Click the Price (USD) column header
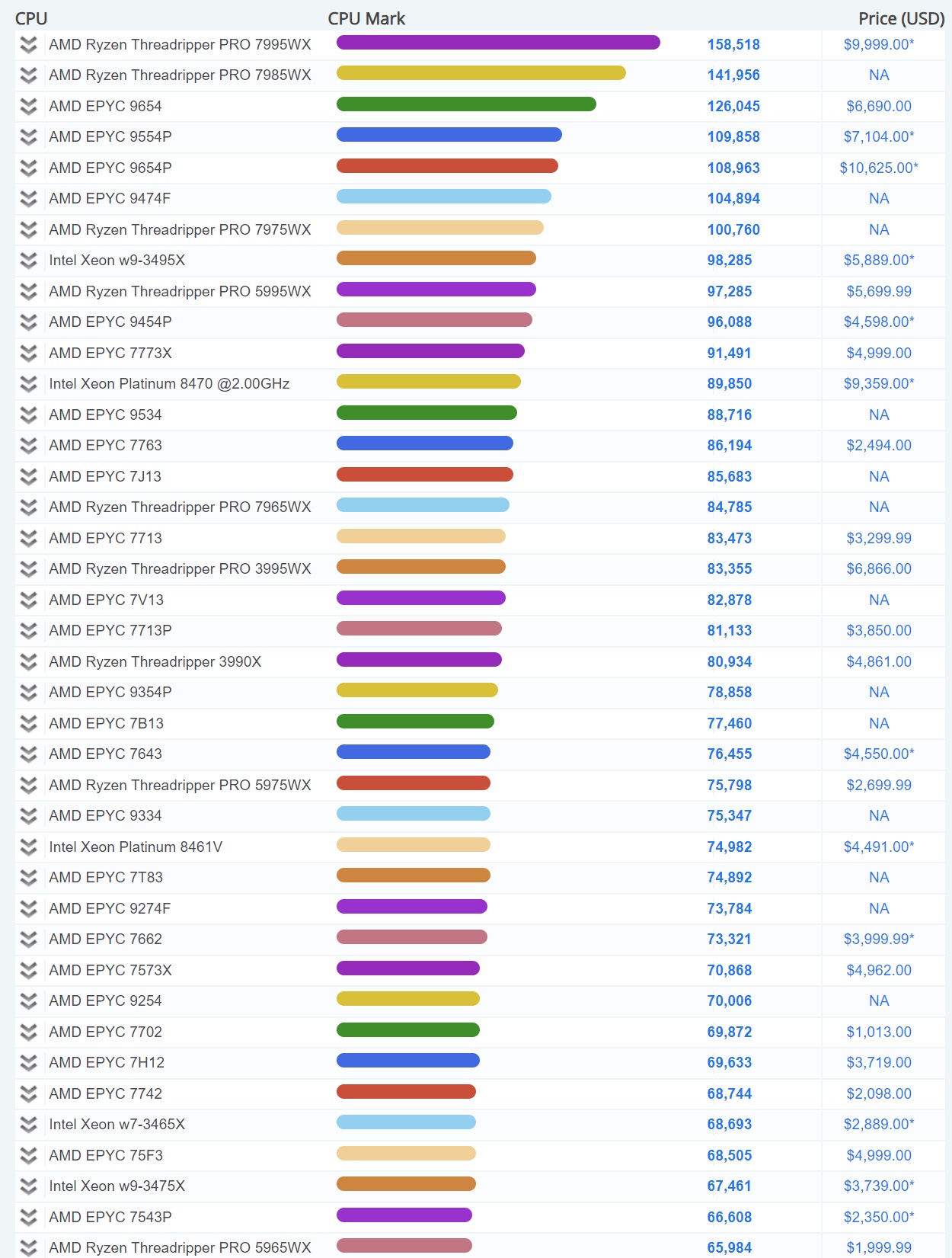The width and height of the screenshot is (952, 1258). pyautogui.click(x=902, y=18)
